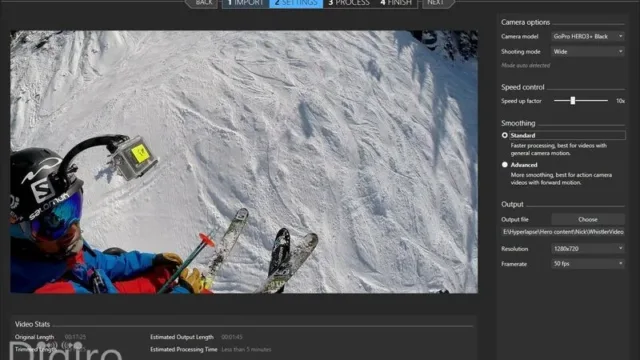Open the 1280x720 resolution dropdown
640x360 pixels.
tap(588, 248)
